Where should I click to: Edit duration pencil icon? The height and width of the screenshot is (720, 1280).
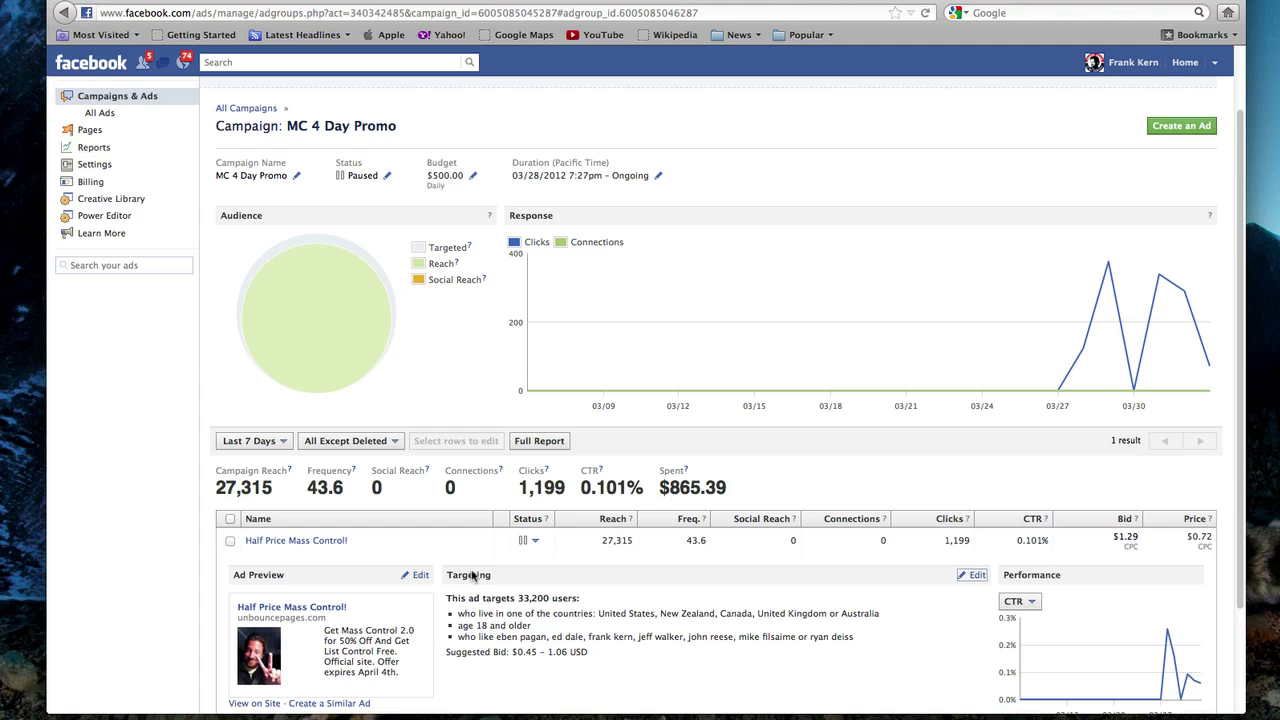click(x=659, y=176)
